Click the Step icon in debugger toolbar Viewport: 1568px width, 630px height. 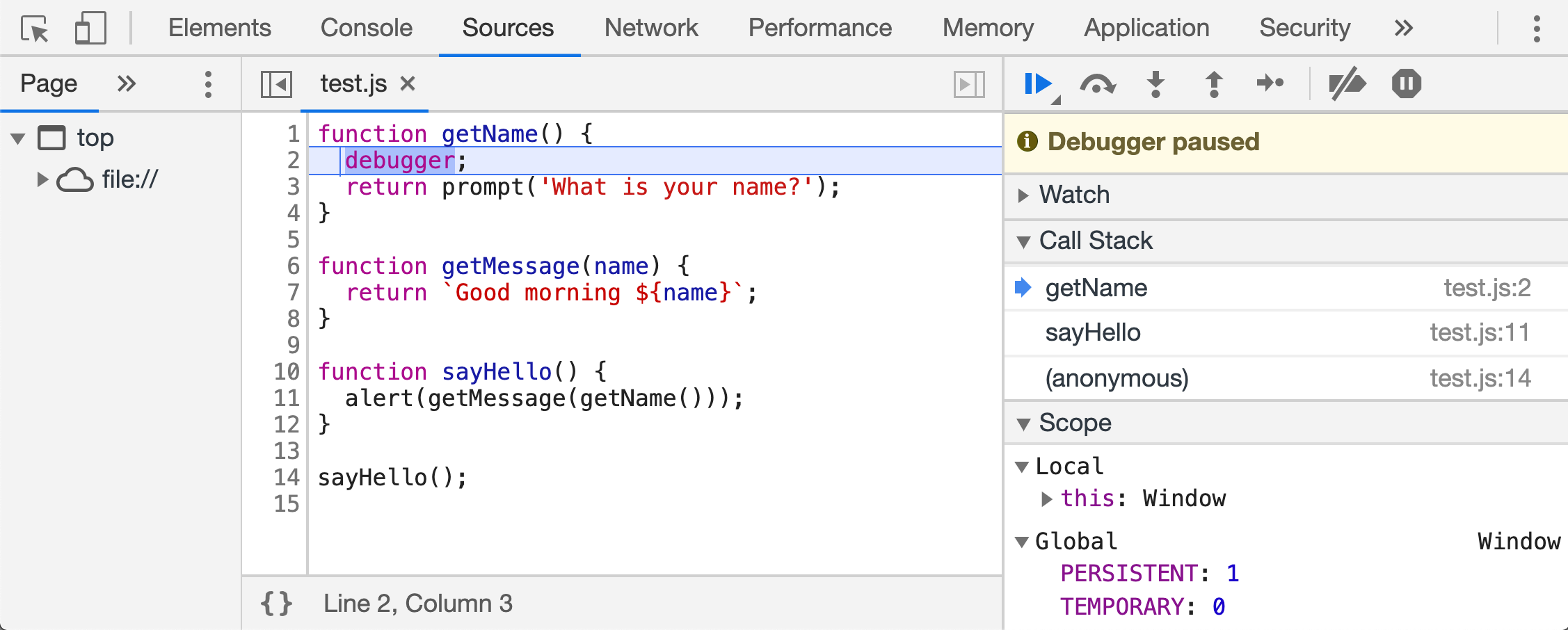pos(1270,84)
